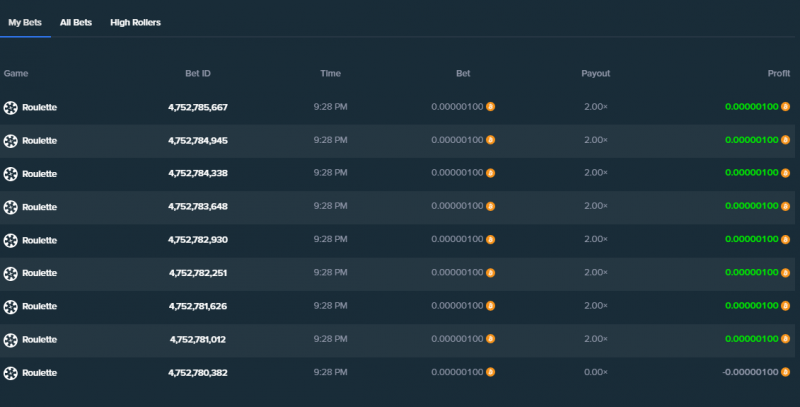Click the Profit column header
Screen dimensions: 800x407
(779, 73)
